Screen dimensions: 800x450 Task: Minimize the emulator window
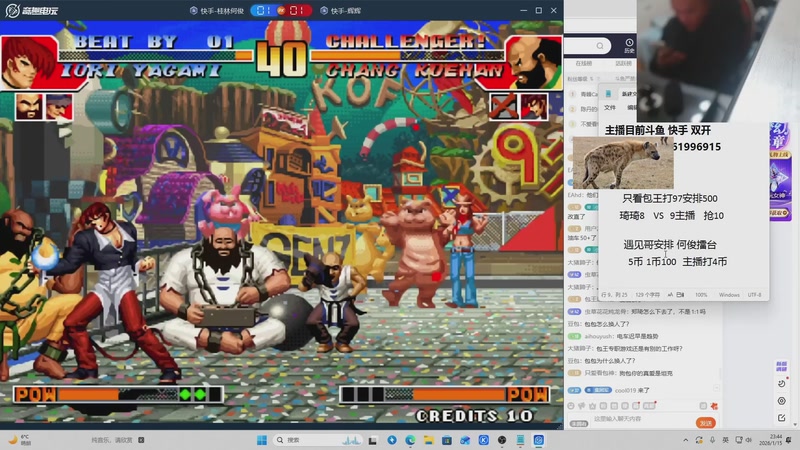(x=523, y=10)
